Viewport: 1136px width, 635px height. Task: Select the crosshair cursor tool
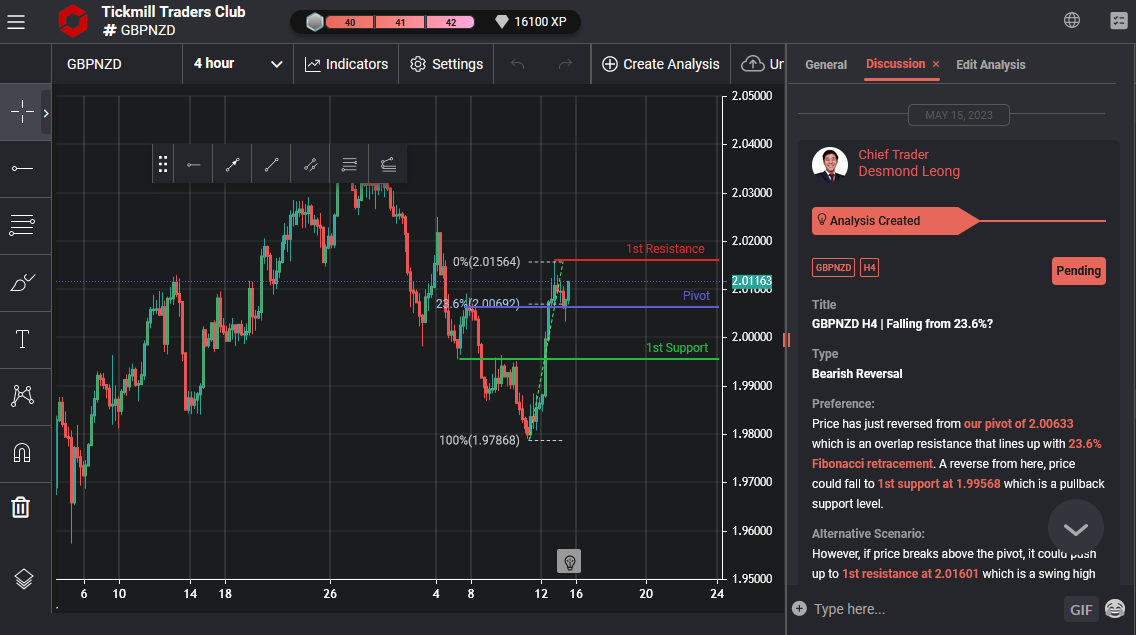[22, 112]
